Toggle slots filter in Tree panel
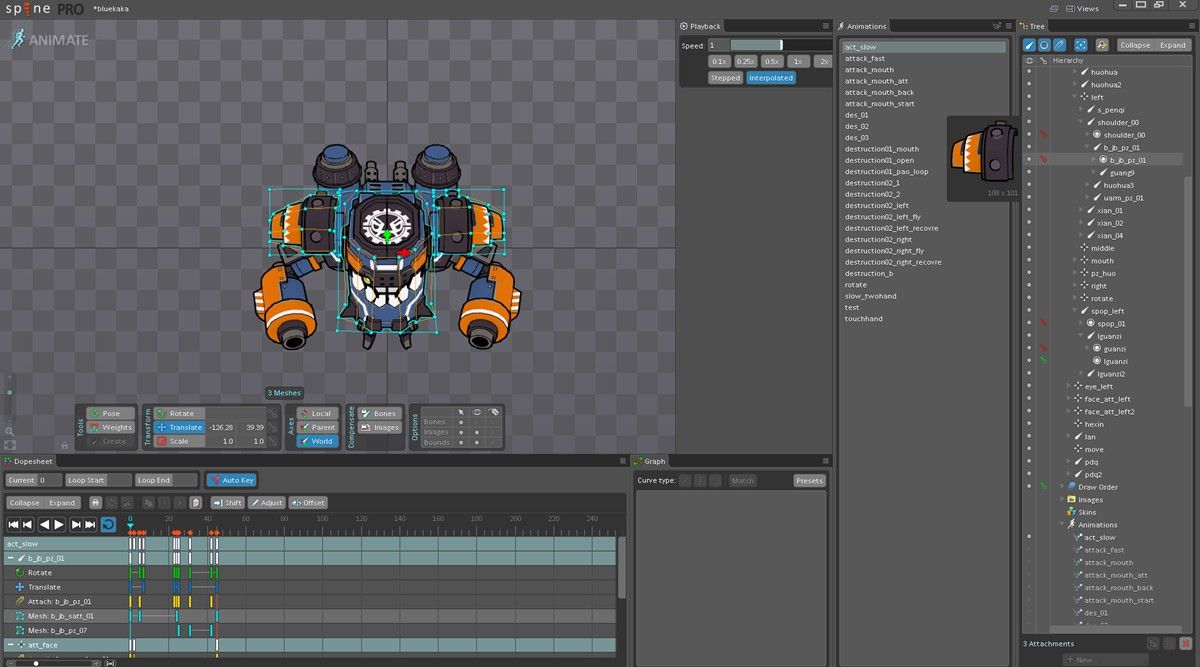1200x667 pixels. point(1044,45)
